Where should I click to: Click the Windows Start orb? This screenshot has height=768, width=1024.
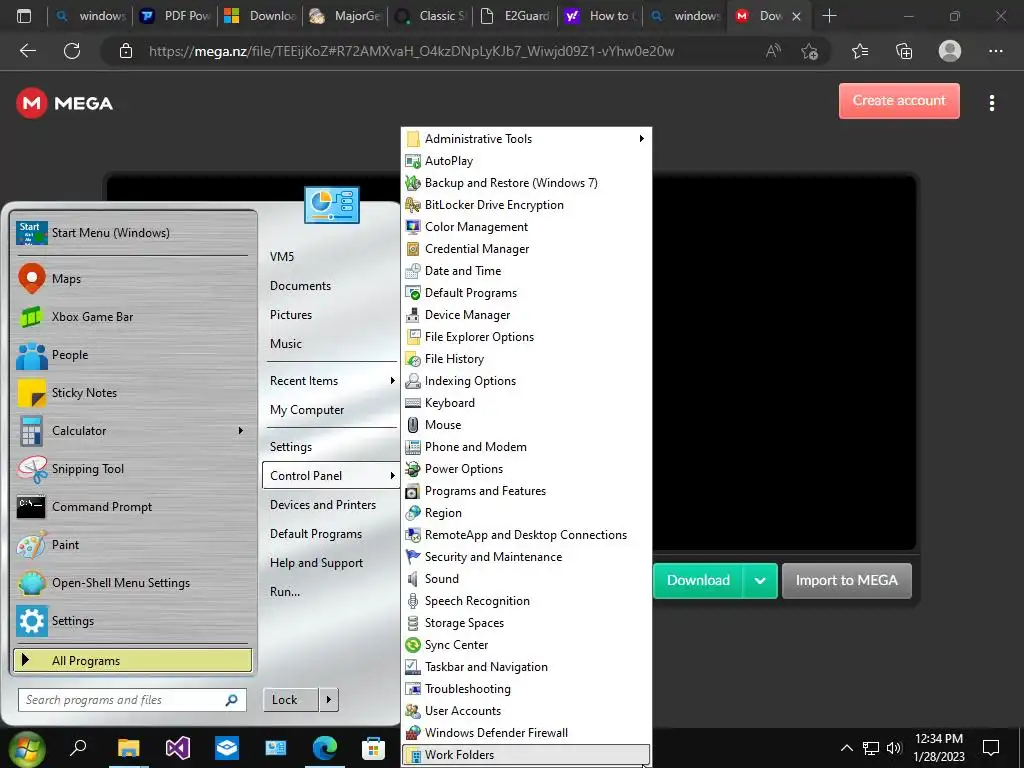(x=27, y=748)
